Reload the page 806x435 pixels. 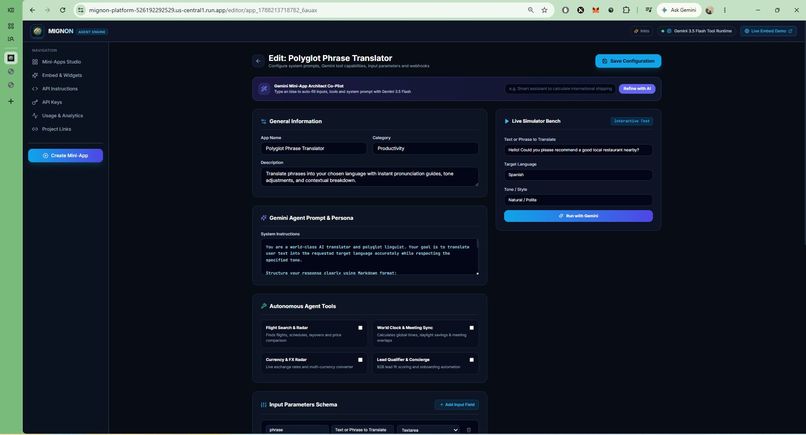tap(63, 10)
